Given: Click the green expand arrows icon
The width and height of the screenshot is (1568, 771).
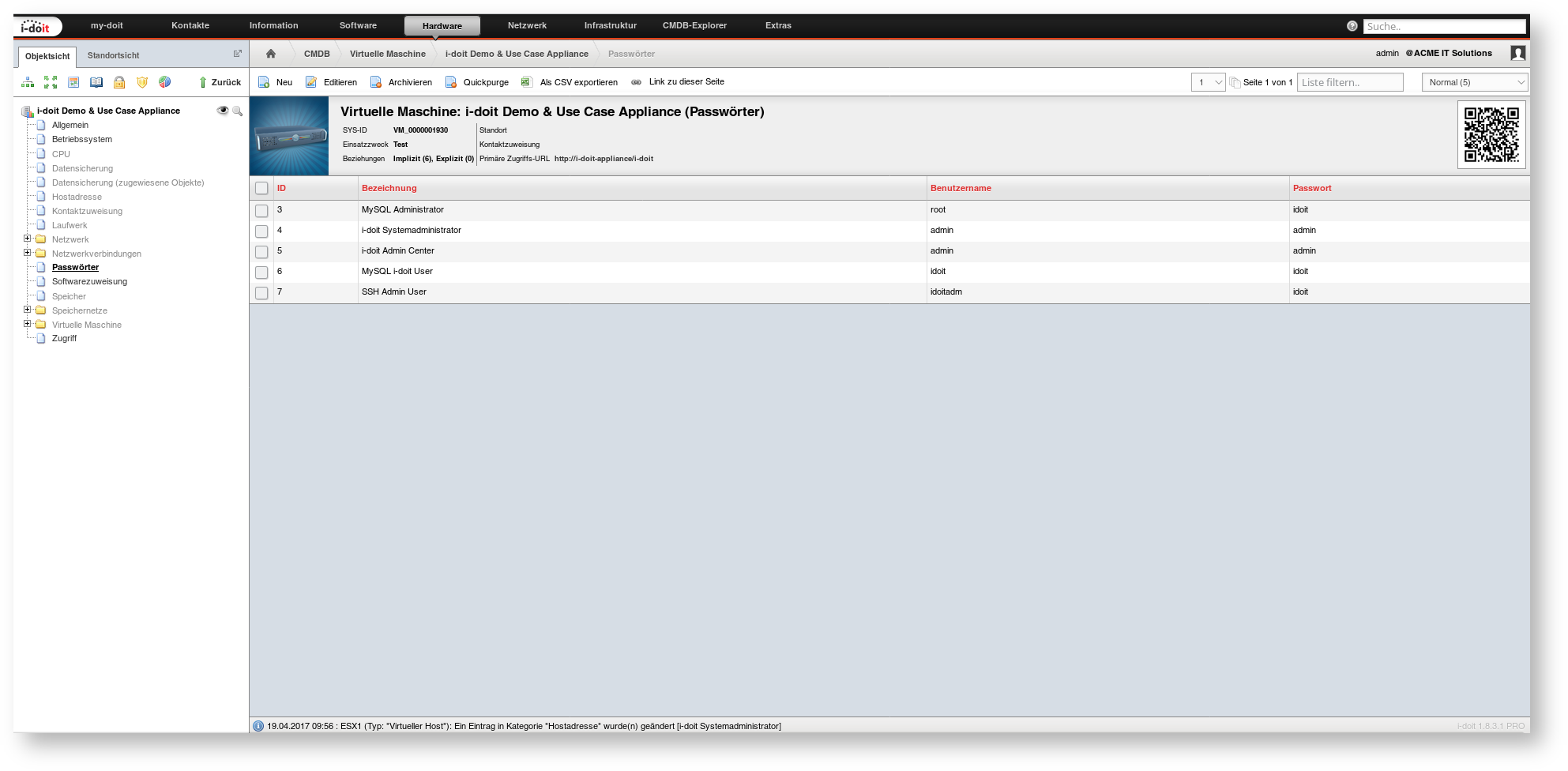Looking at the screenshot, I should click(x=51, y=82).
